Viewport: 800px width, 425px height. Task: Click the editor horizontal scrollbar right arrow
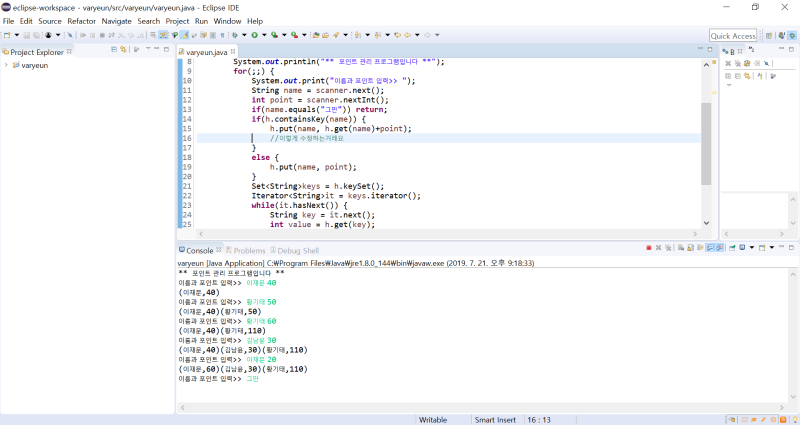(695, 234)
